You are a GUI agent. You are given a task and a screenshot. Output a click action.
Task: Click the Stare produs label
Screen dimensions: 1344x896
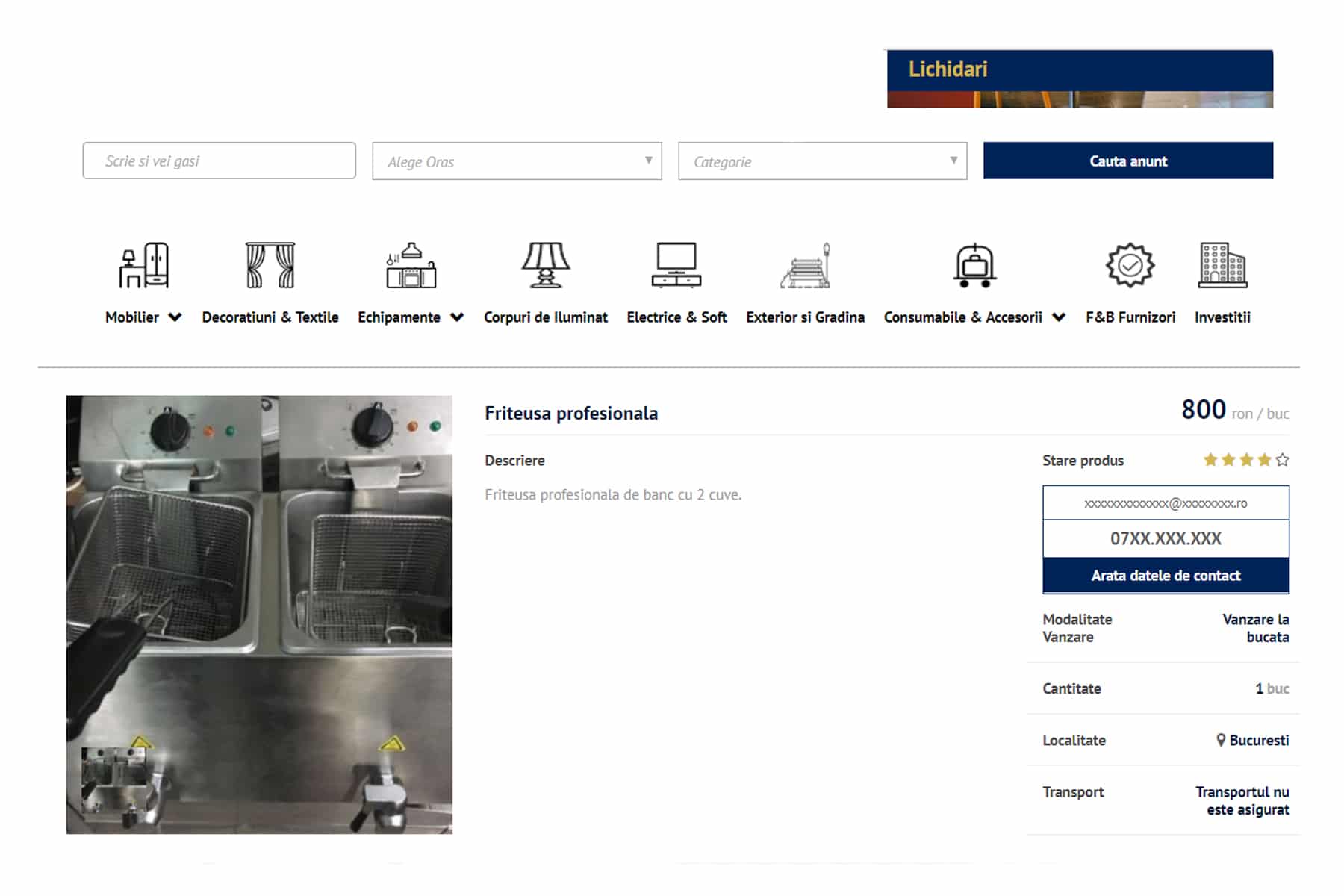[1083, 461]
